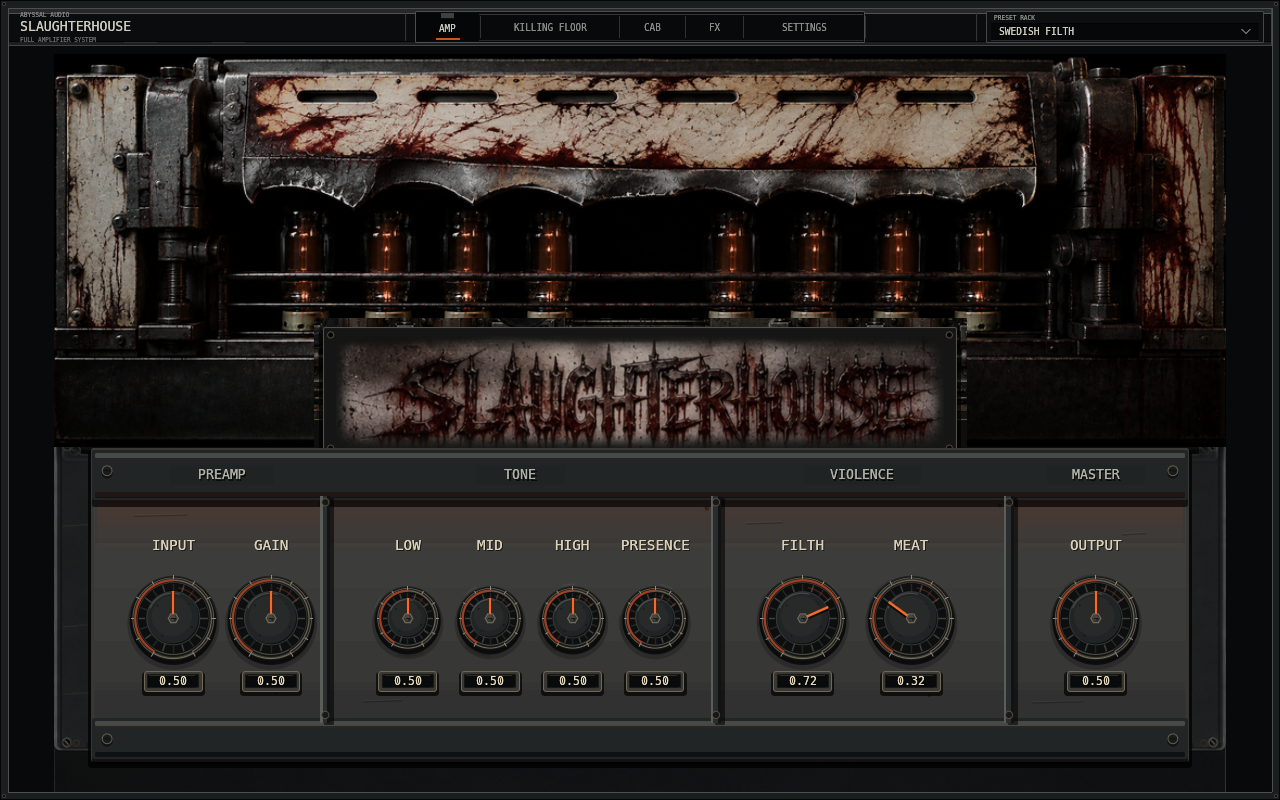Image resolution: width=1280 pixels, height=800 pixels.
Task: Click the HIGH tone knob
Action: tap(572, 618)
